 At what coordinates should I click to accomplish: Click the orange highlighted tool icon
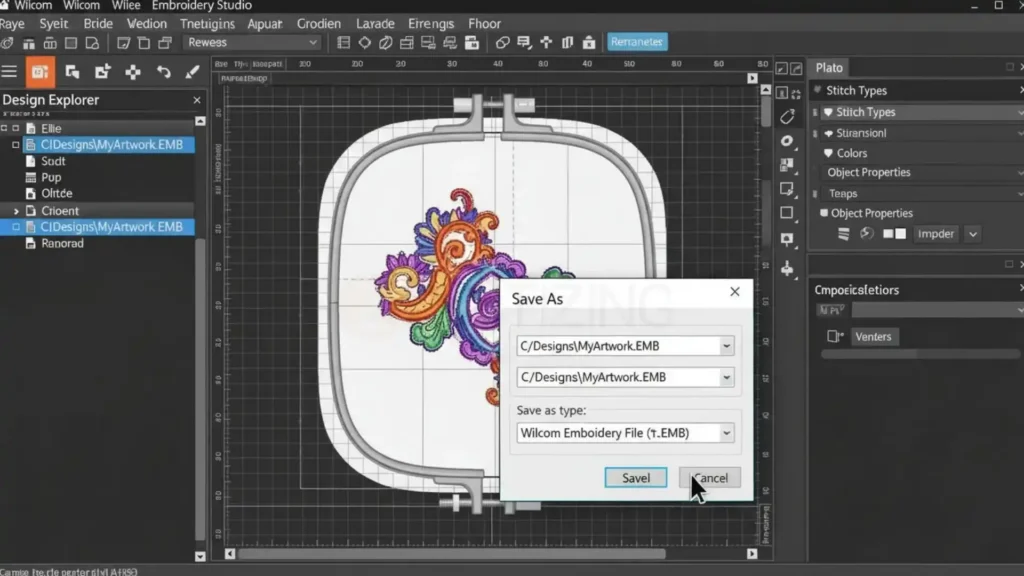point(40,72)
